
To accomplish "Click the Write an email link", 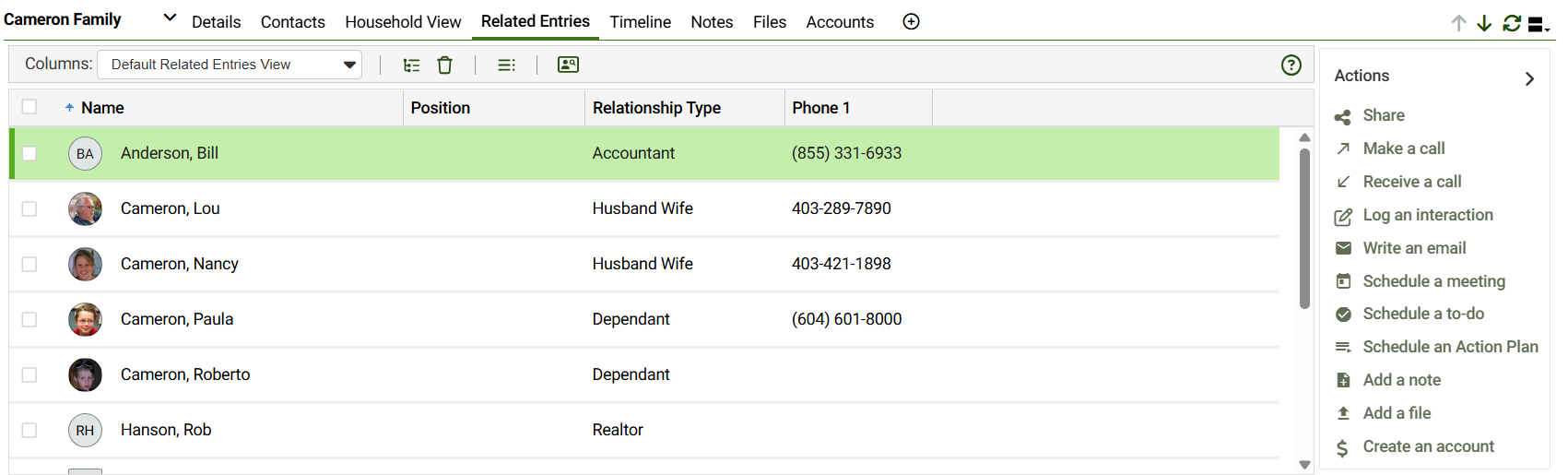I will tap(1414, 248).
